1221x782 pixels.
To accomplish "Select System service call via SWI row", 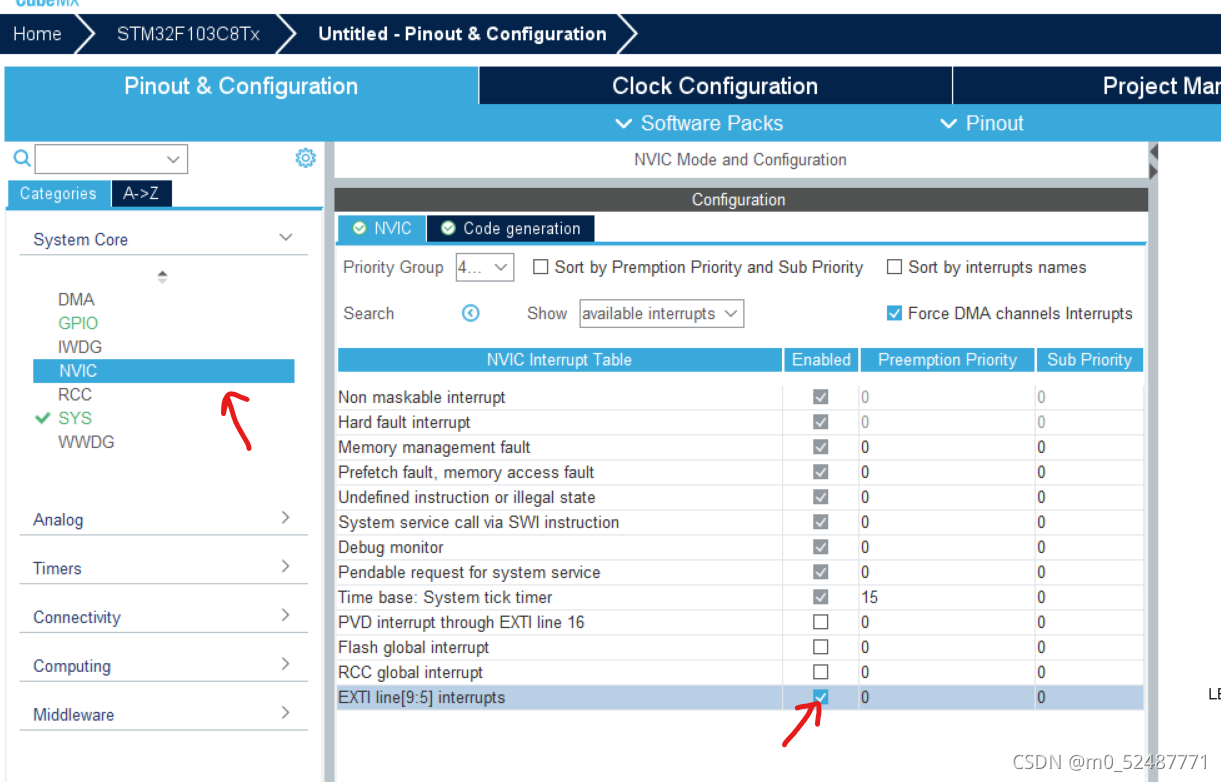I will click(x=740, y=522).
